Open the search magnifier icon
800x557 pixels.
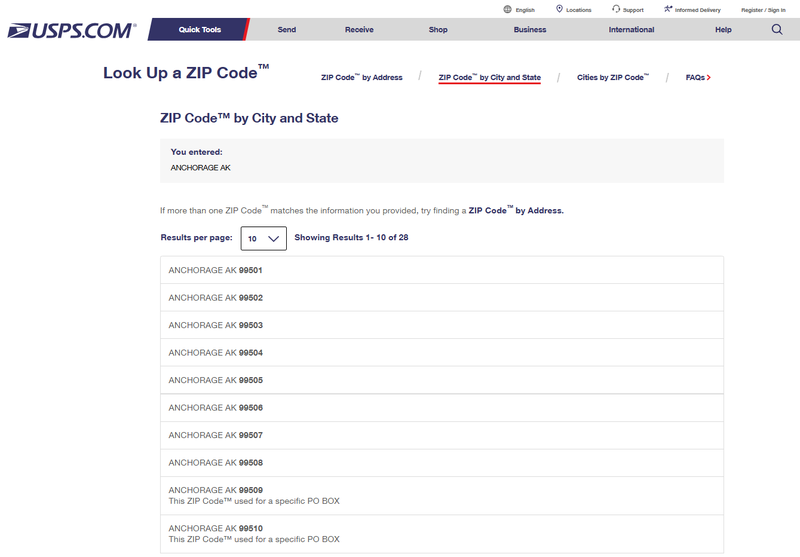click(777, 29)
